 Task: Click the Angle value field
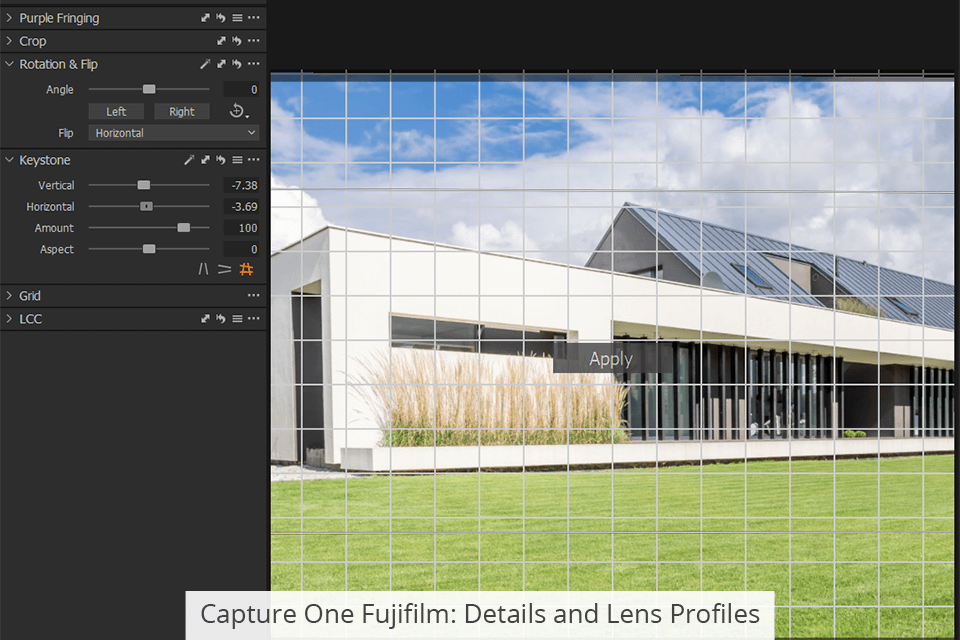click(x=241, y=89)
